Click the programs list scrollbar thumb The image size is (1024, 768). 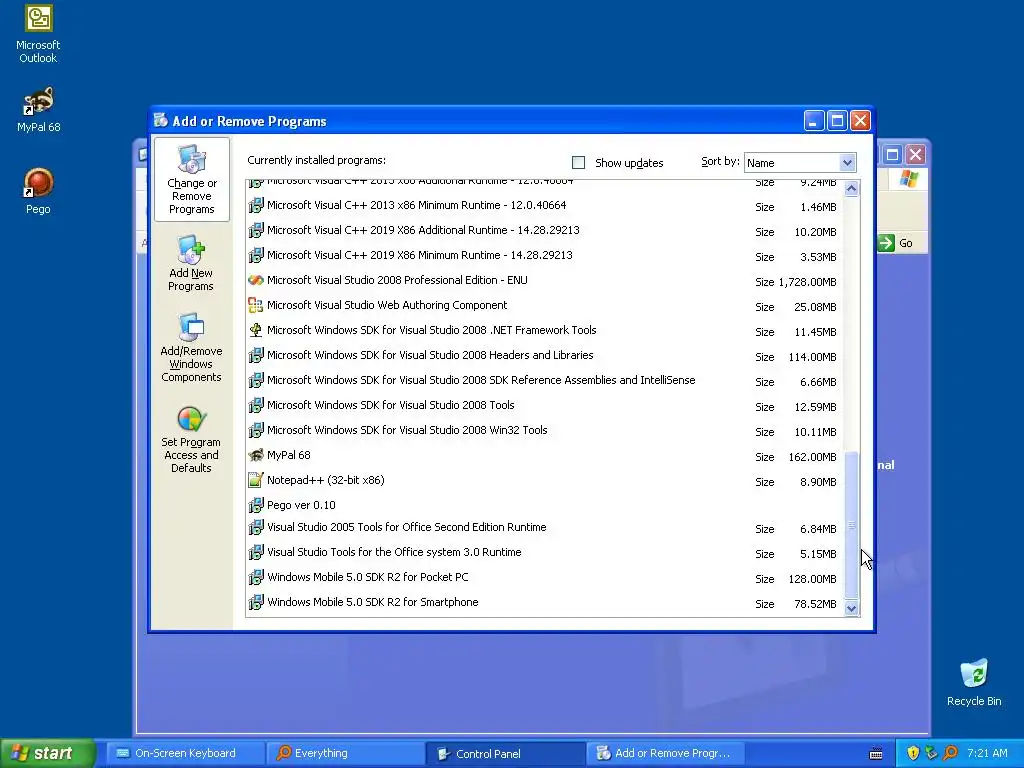tap(851, 524)
